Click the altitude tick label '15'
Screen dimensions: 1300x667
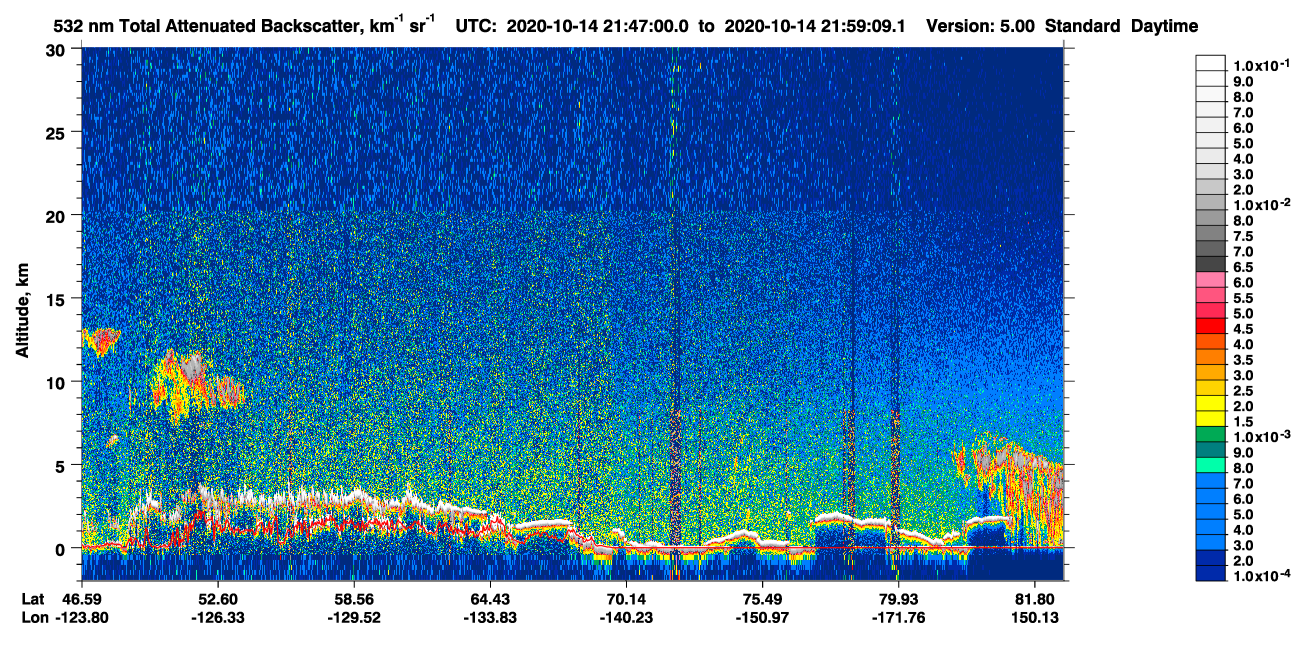click(x=57, y=299)
